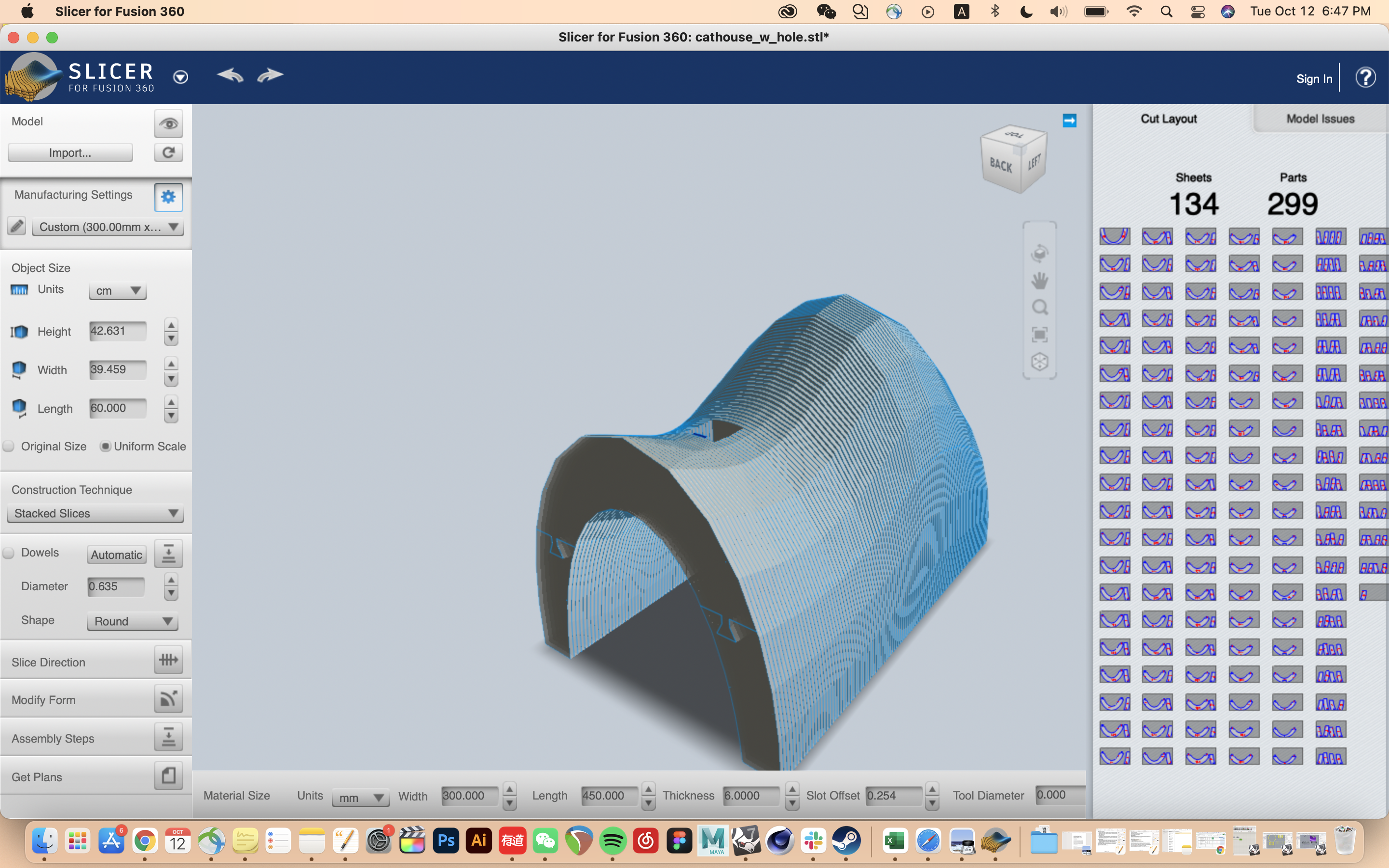Click the Import button in the Model panel

[x=70, y=152]
